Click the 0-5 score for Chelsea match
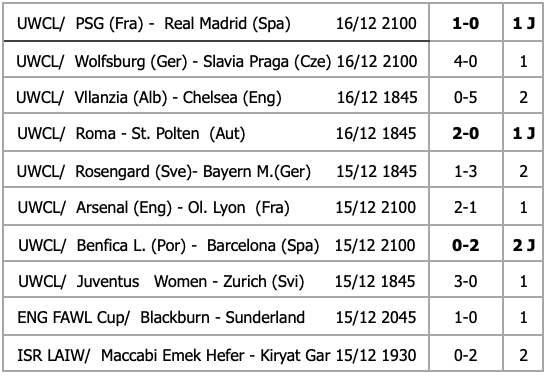This screenshot has width=548, height=376. [x=466, y=97]
